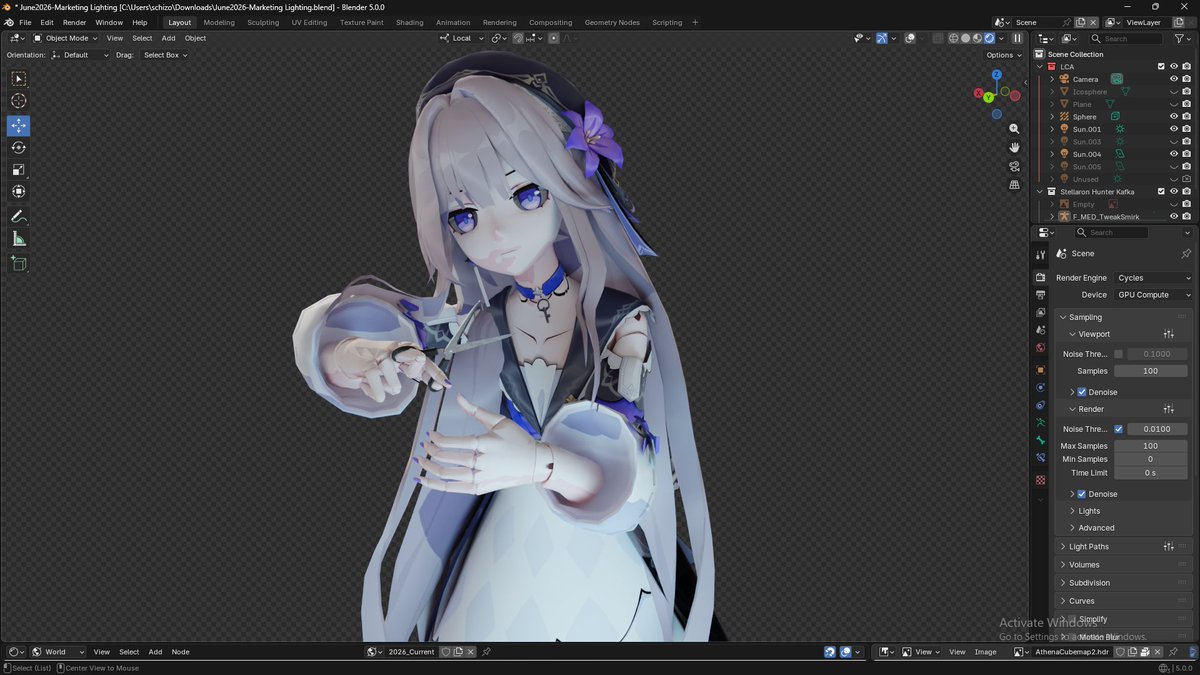Open the Render Engine dropdown

(x=1154, y=278)
